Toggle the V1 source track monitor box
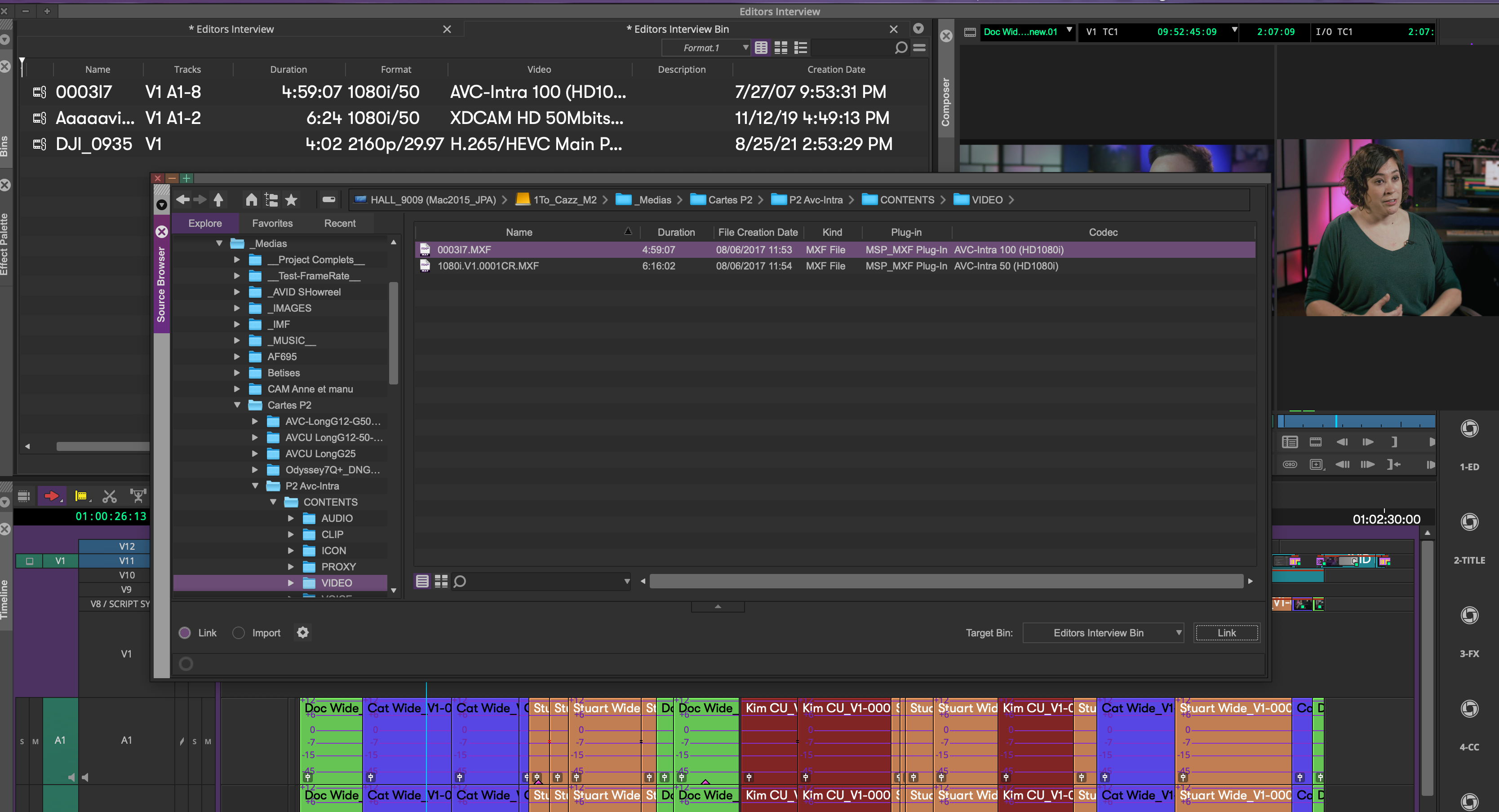This screenshot has width=1499, height=812. coord(30,561)
